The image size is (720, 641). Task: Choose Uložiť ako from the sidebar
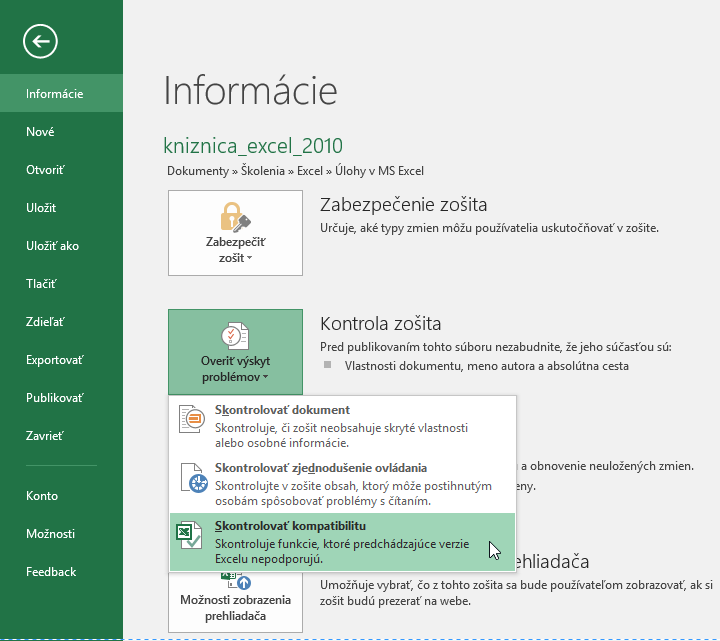click(x=62, y=246)
